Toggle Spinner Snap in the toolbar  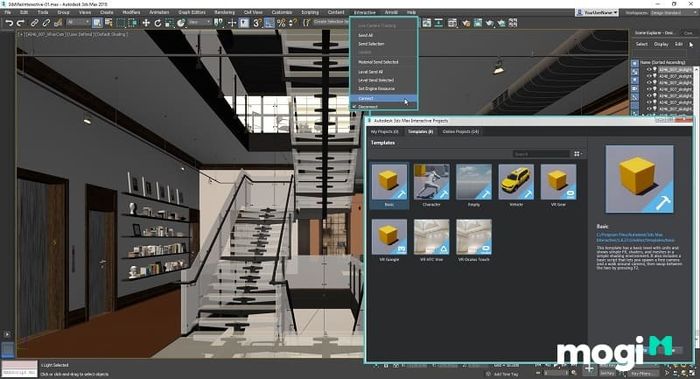pyautogui.click(x=293, y=23)
